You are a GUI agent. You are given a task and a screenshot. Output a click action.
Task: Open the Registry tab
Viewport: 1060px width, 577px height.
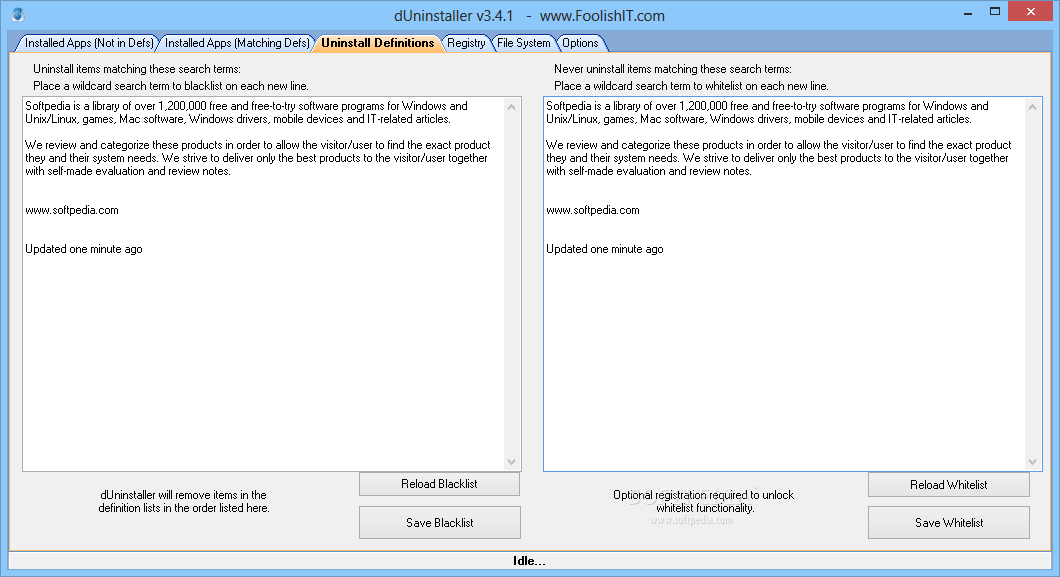click(466, 43)
